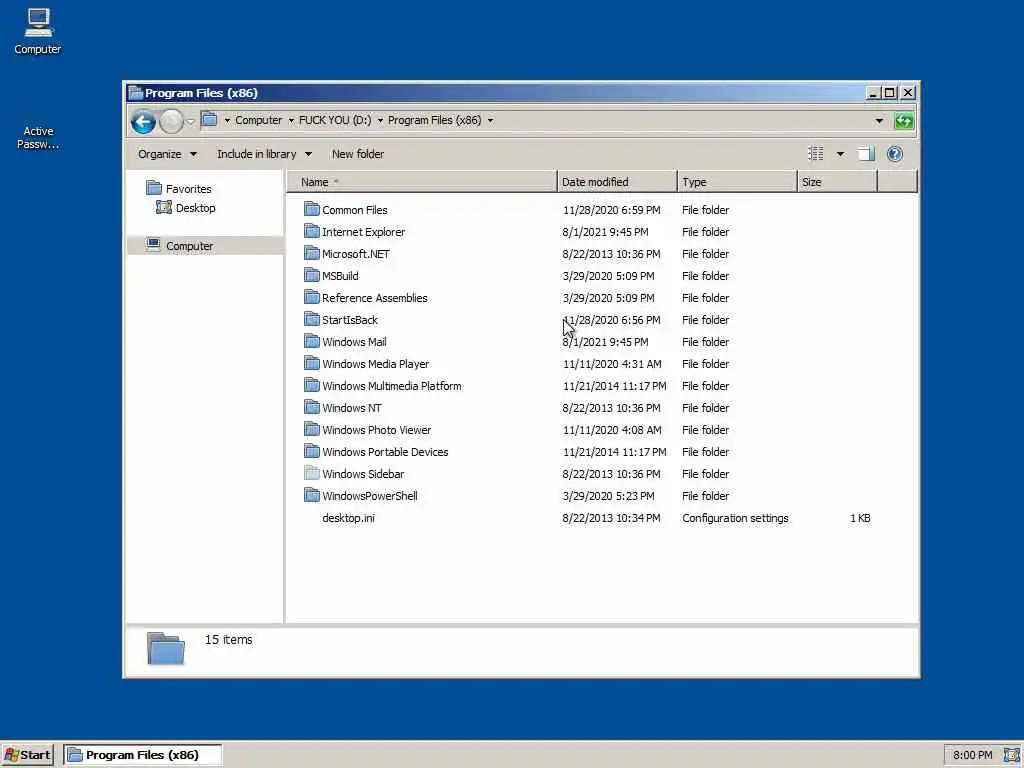Click the Program Files (x86) taskbar button
The width and height of the screenshot is (1024, 768).
[142, 755]
